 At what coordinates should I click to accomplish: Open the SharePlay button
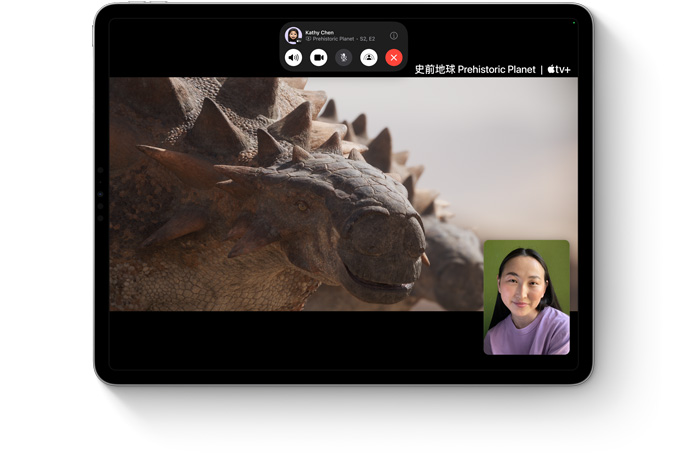coord(369,57)
